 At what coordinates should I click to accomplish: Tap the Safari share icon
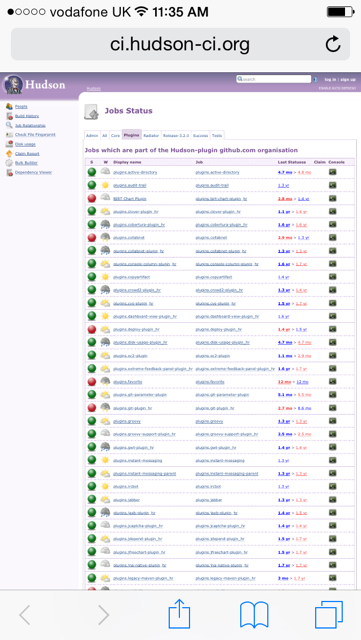click(180, 613)
